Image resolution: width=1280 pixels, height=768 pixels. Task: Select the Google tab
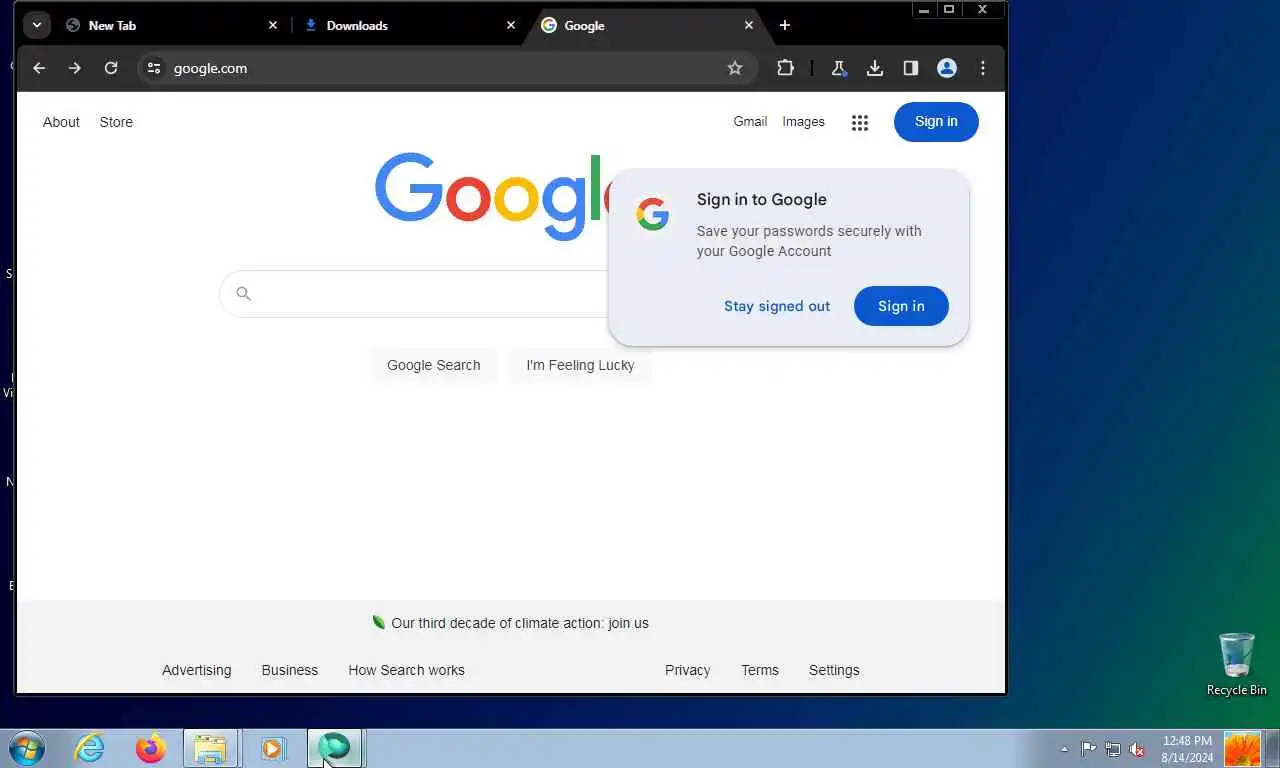(648, 25)
